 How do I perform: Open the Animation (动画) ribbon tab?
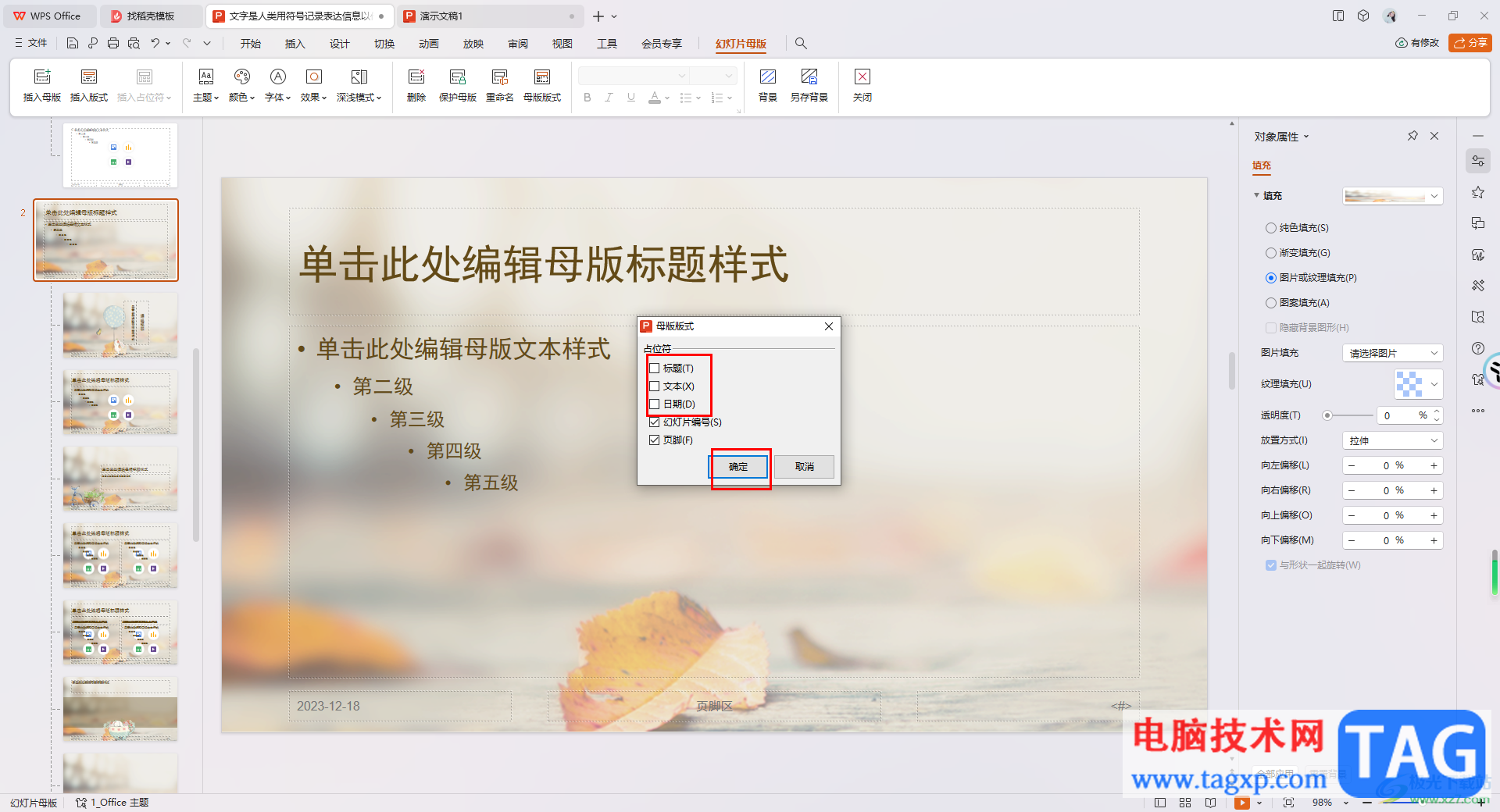429,44
